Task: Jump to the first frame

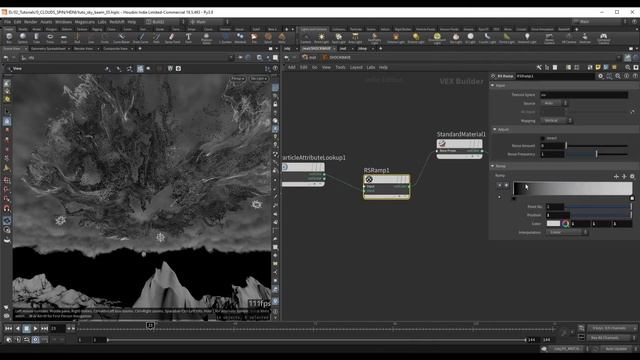Action: point(8,329)
